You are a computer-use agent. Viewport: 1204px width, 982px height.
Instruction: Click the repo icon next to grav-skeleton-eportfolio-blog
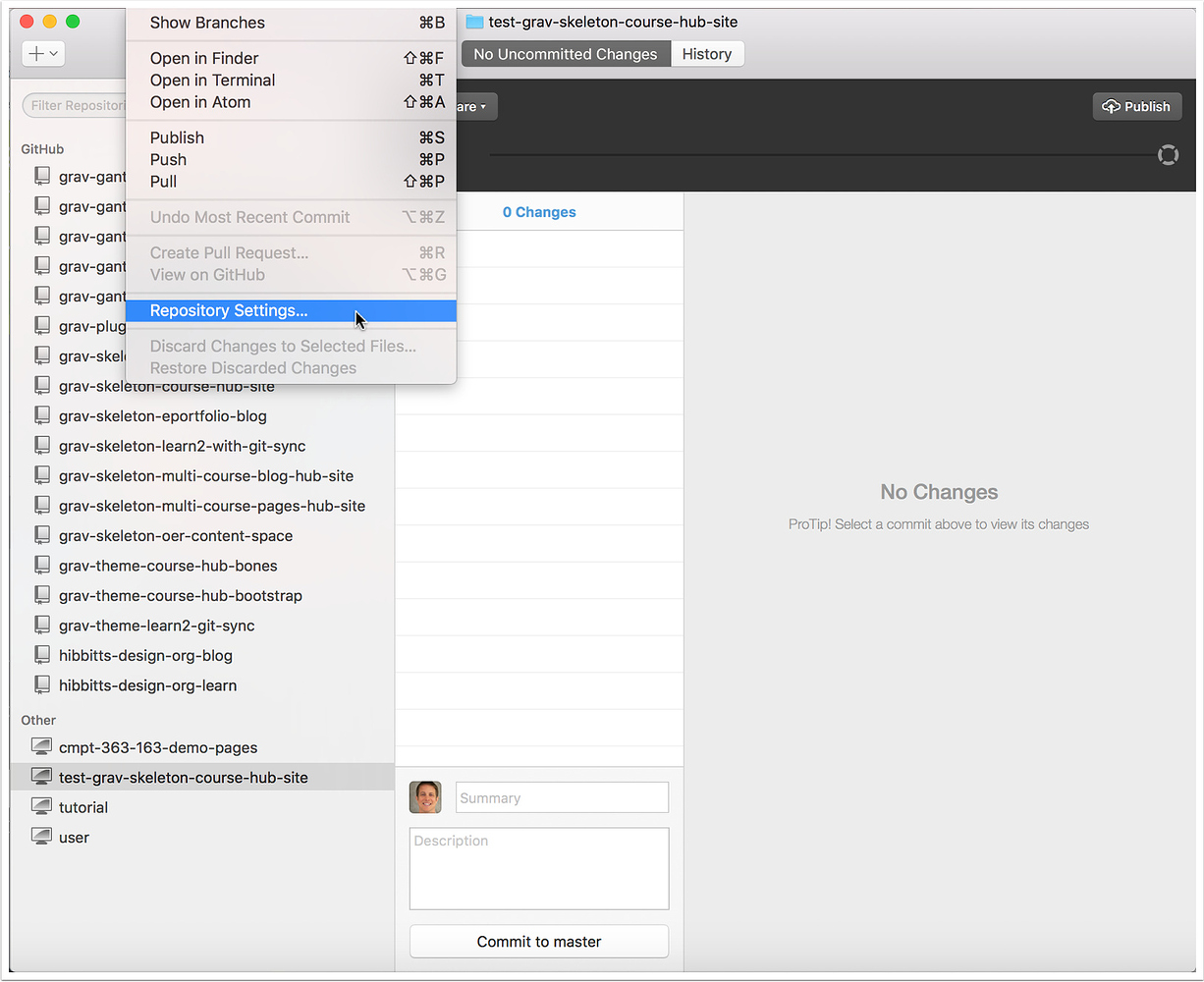click(42, 415)
